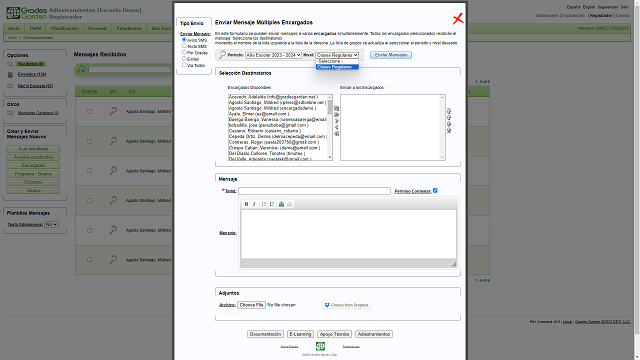Toggle bold in the message editor
Viewport: 640px width, 360px height.
[246, 204]
